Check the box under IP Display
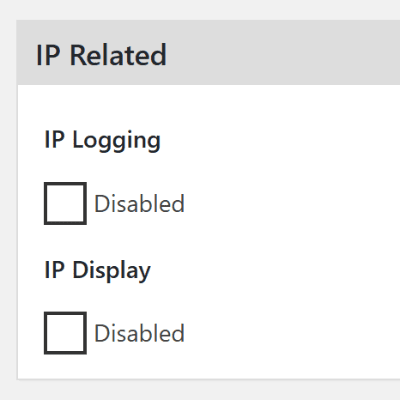This screenshot has width=400, height=400. coord(65,333)
